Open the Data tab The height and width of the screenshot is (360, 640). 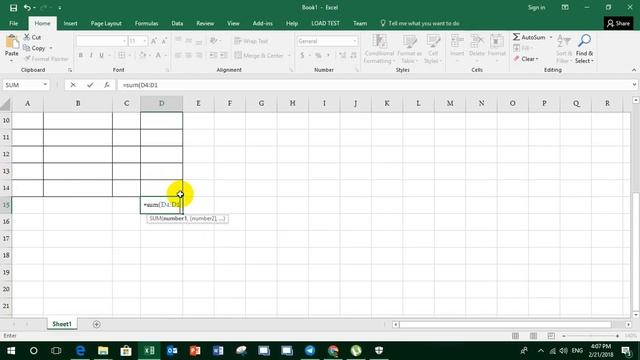177,23
